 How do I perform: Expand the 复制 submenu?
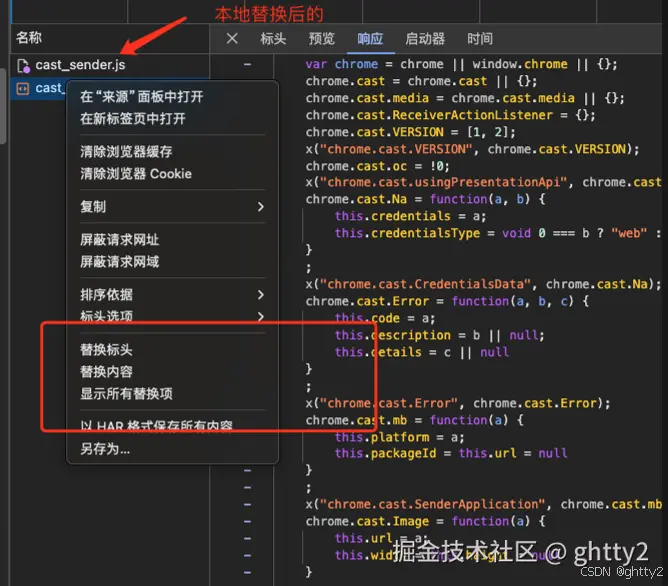click(x=173, y=207)
